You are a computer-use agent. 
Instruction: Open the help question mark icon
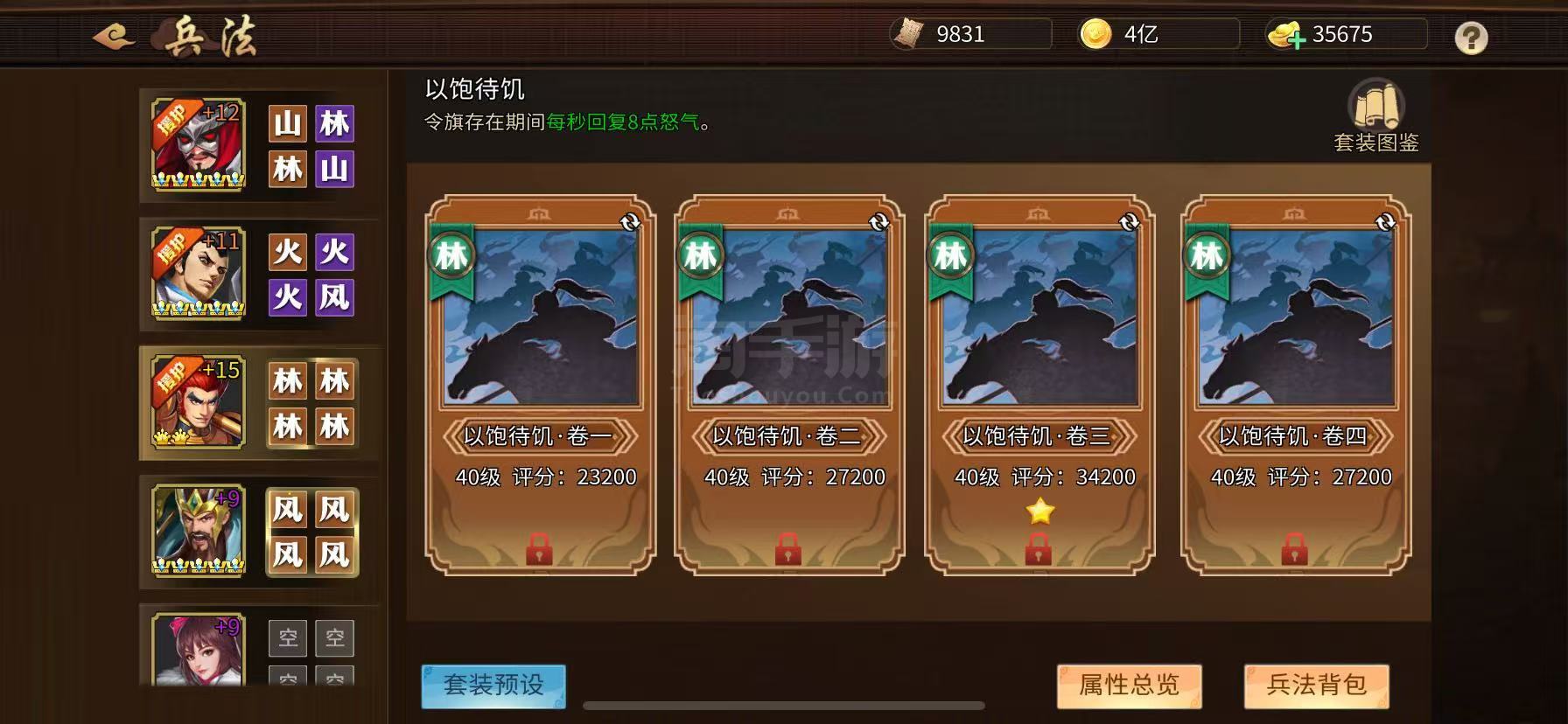click(1471, 38)
